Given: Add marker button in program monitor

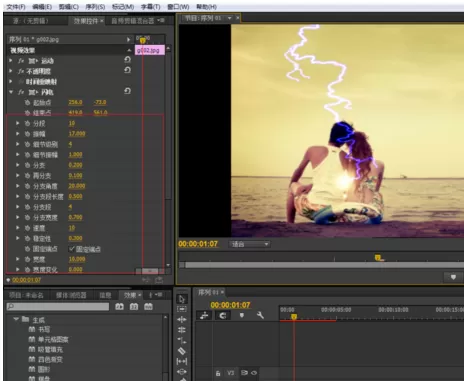Looking at the screenshot, I should 453,277.
